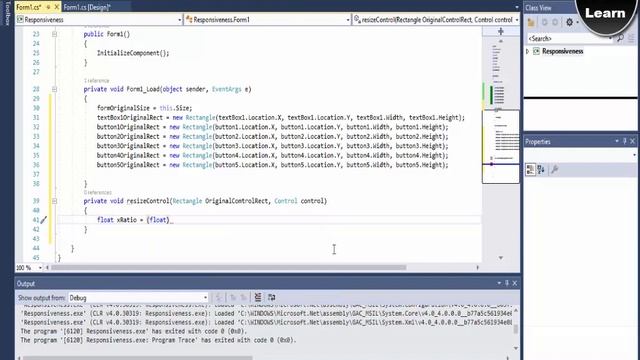
Task: Pin the Form1.cs tab
Action: point(48,7)
